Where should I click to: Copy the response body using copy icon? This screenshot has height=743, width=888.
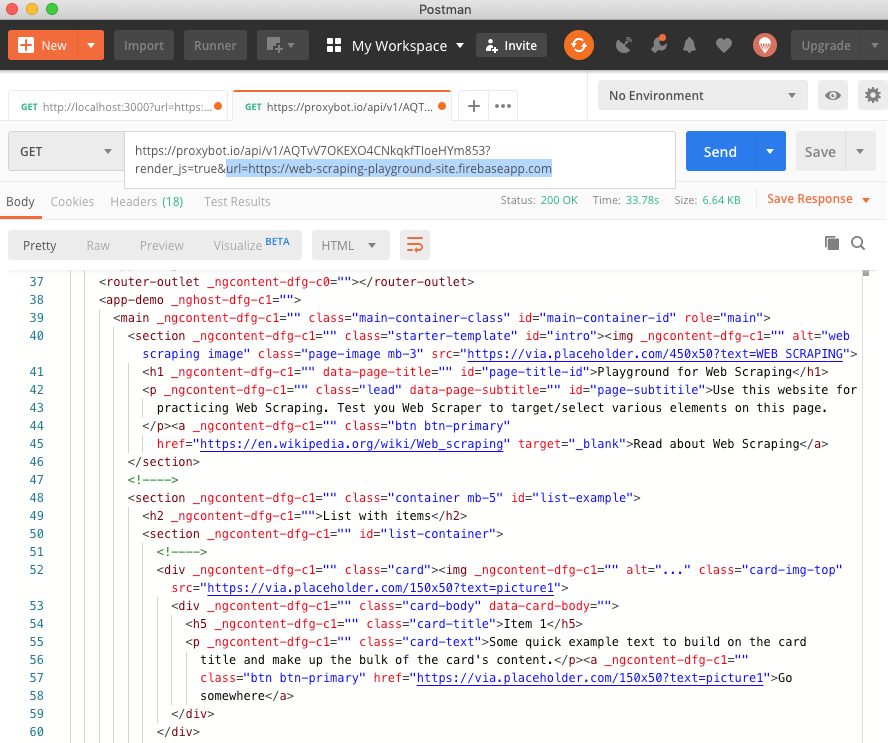pos(831,242)
